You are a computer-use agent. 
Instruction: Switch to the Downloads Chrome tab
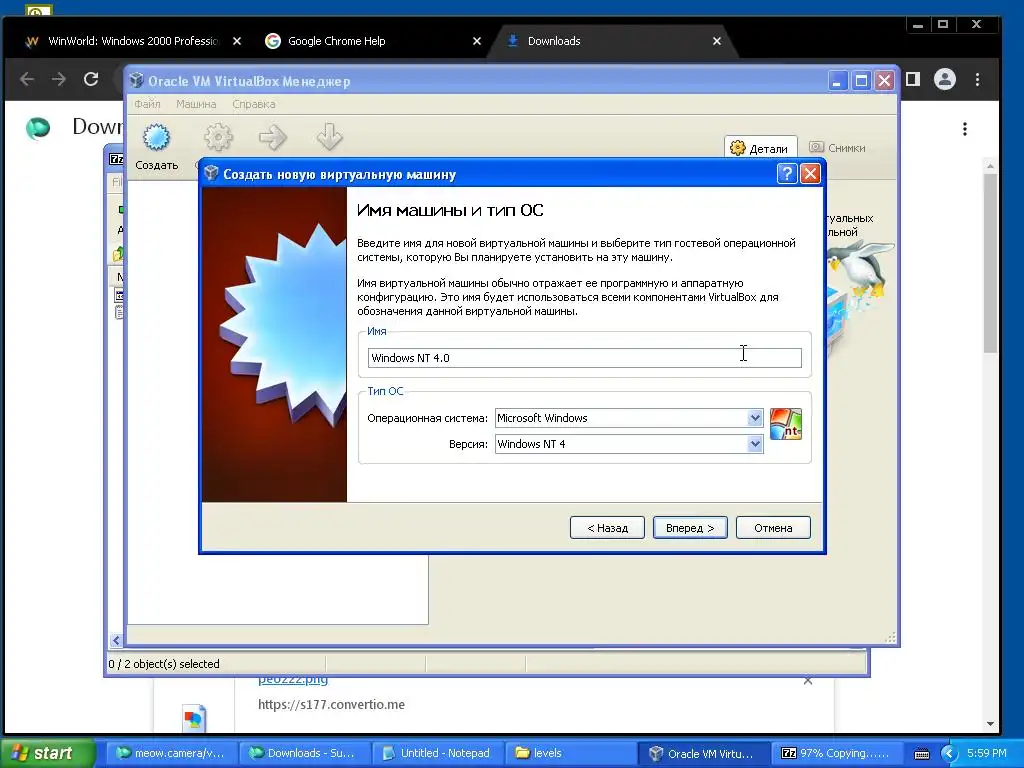click(554, 41)
